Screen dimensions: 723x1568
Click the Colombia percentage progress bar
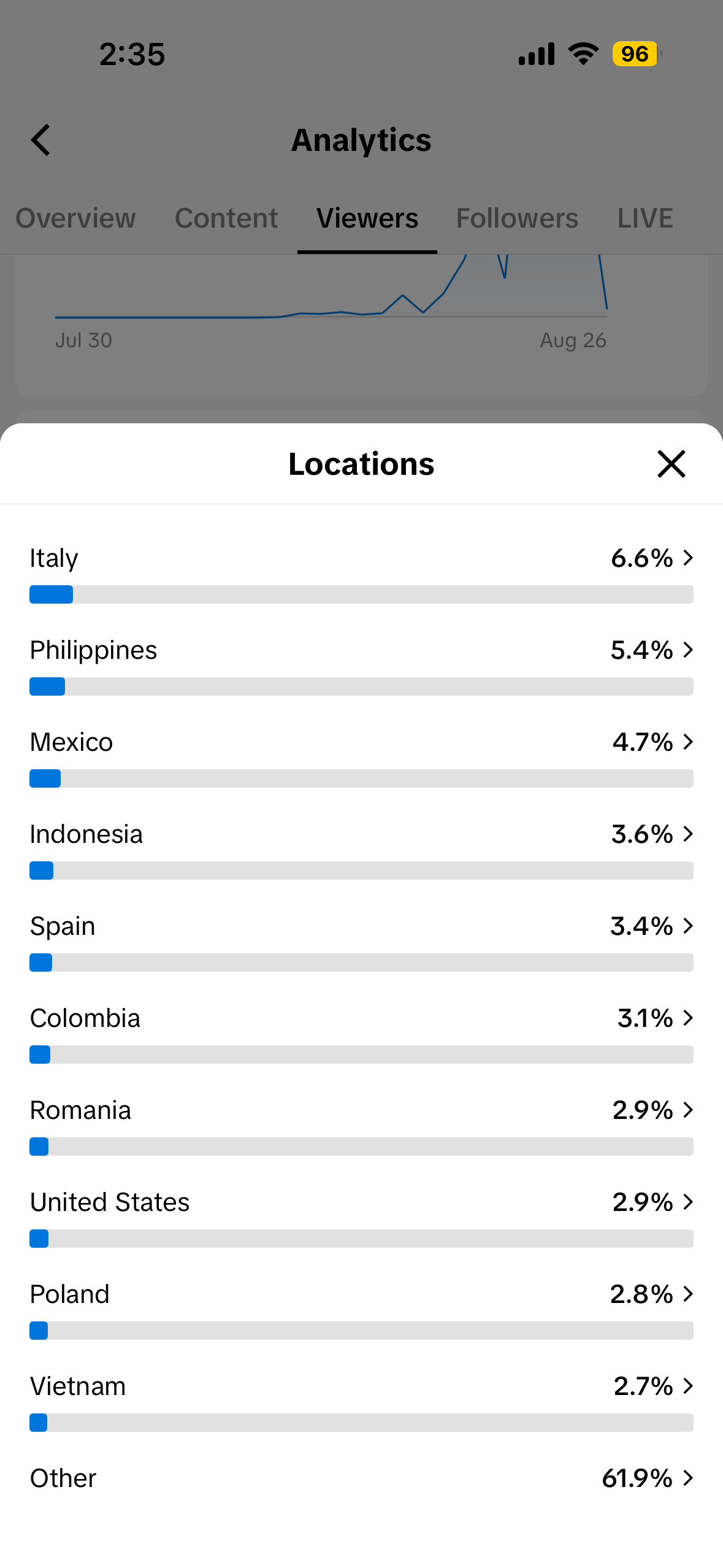pyautogui.click(x=361, y=1055)
